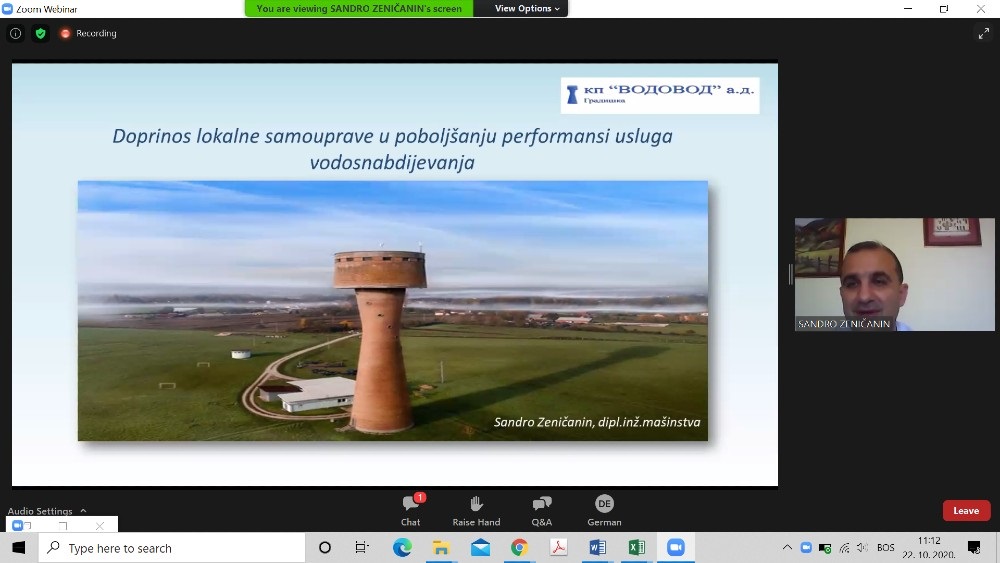Show hidden system tray icons
Image resolution: width=1000 pixels, height=563 pixels.
tap(787, 548)
